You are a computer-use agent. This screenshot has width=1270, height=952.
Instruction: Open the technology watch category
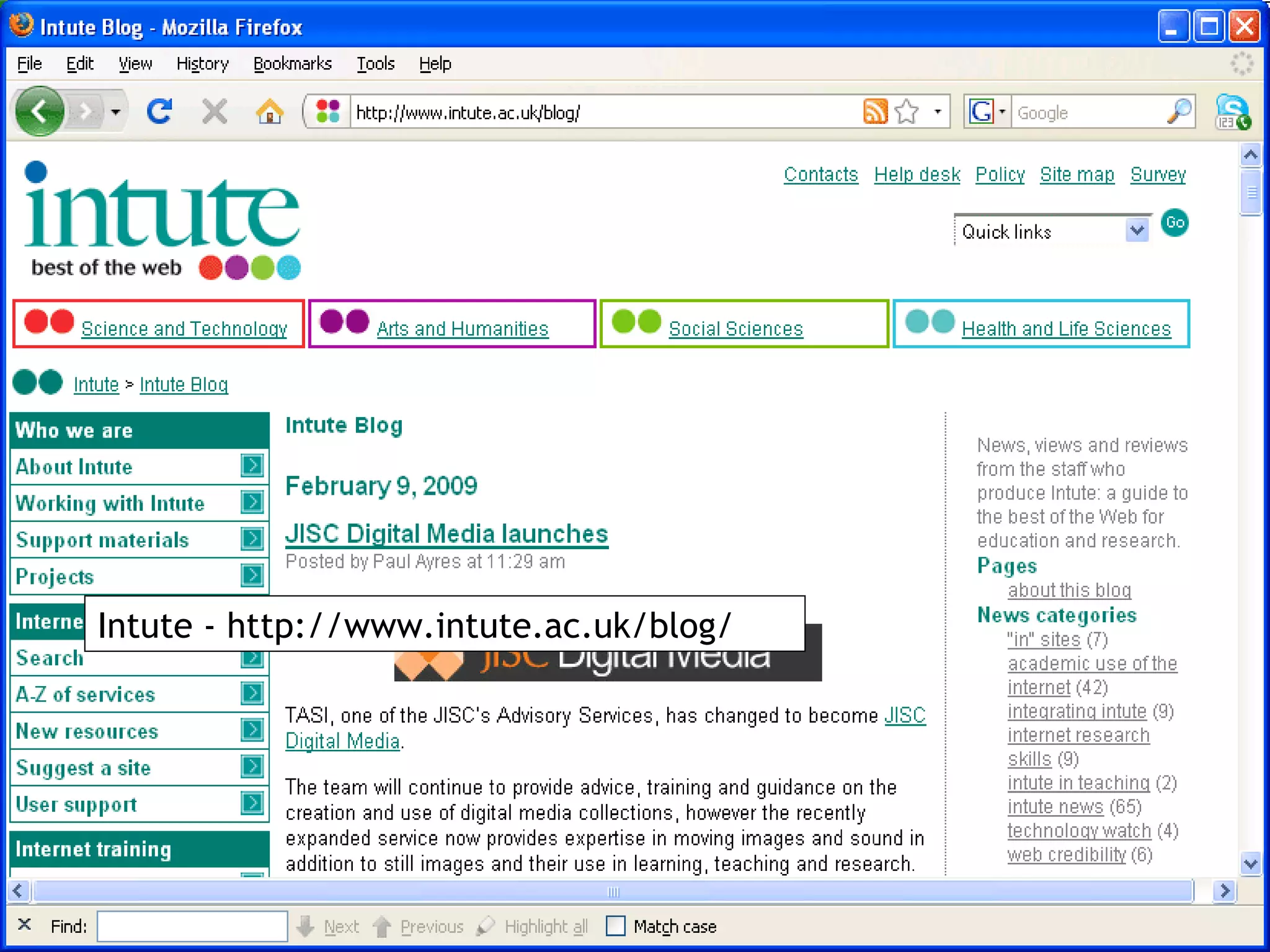(1079, 831)
